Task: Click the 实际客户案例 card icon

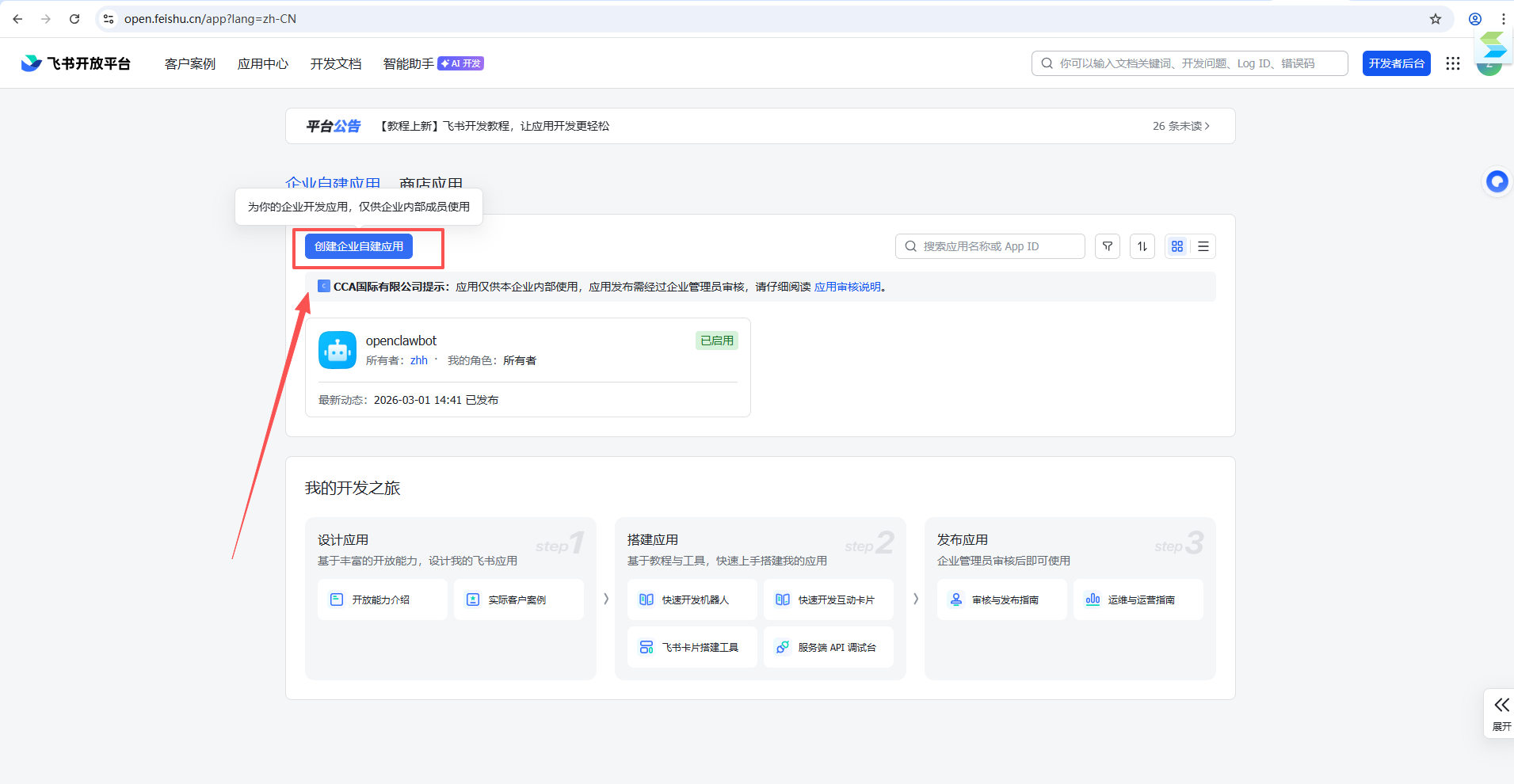Action: coord(473,599)
